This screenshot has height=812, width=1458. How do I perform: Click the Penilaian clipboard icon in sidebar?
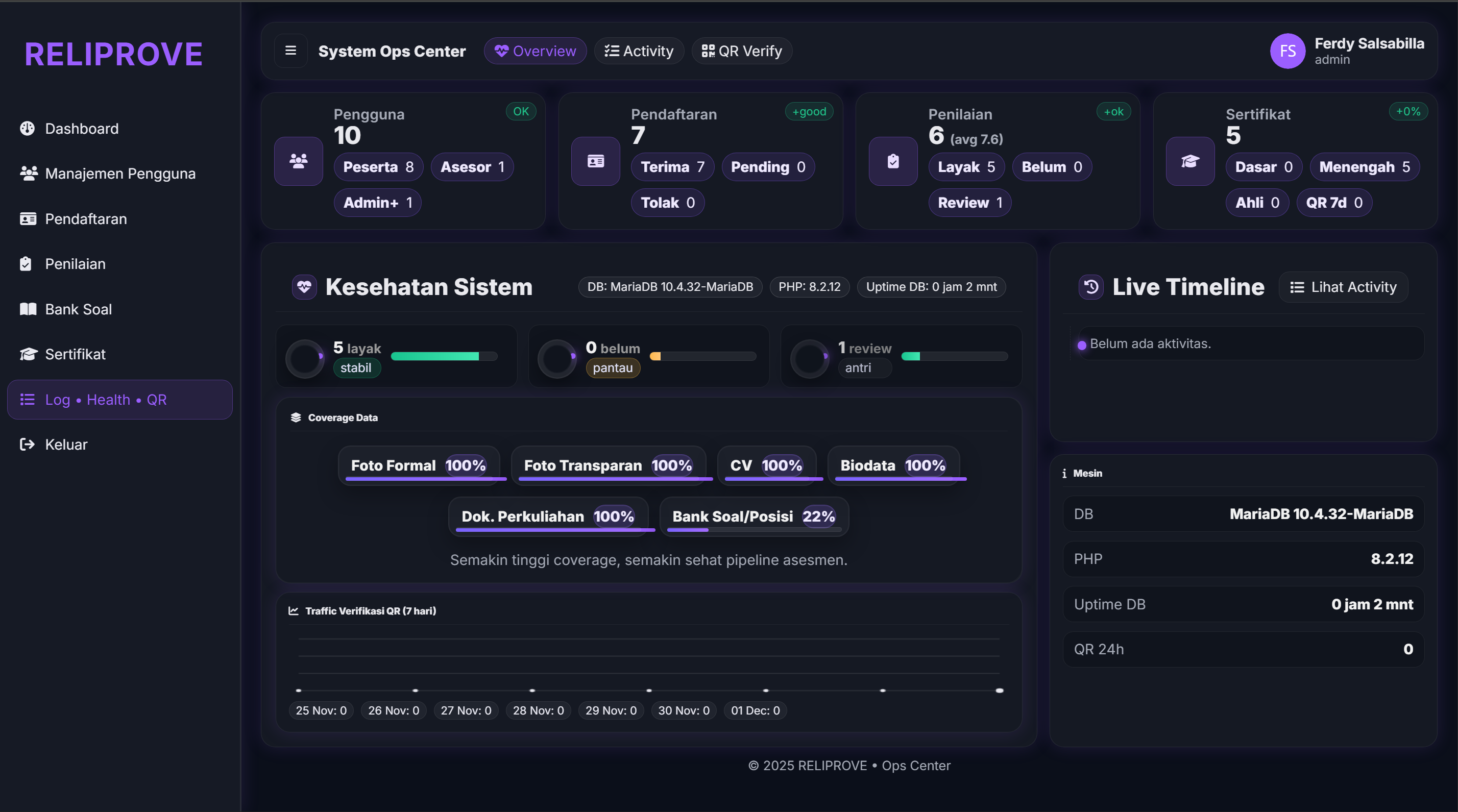26,264
